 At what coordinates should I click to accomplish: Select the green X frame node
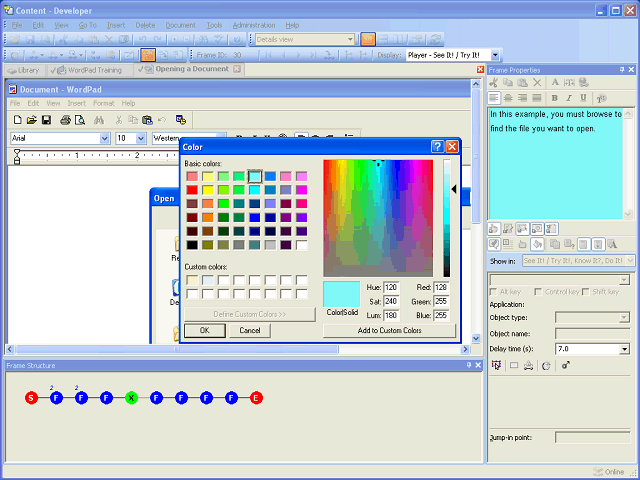coord(131,398)
